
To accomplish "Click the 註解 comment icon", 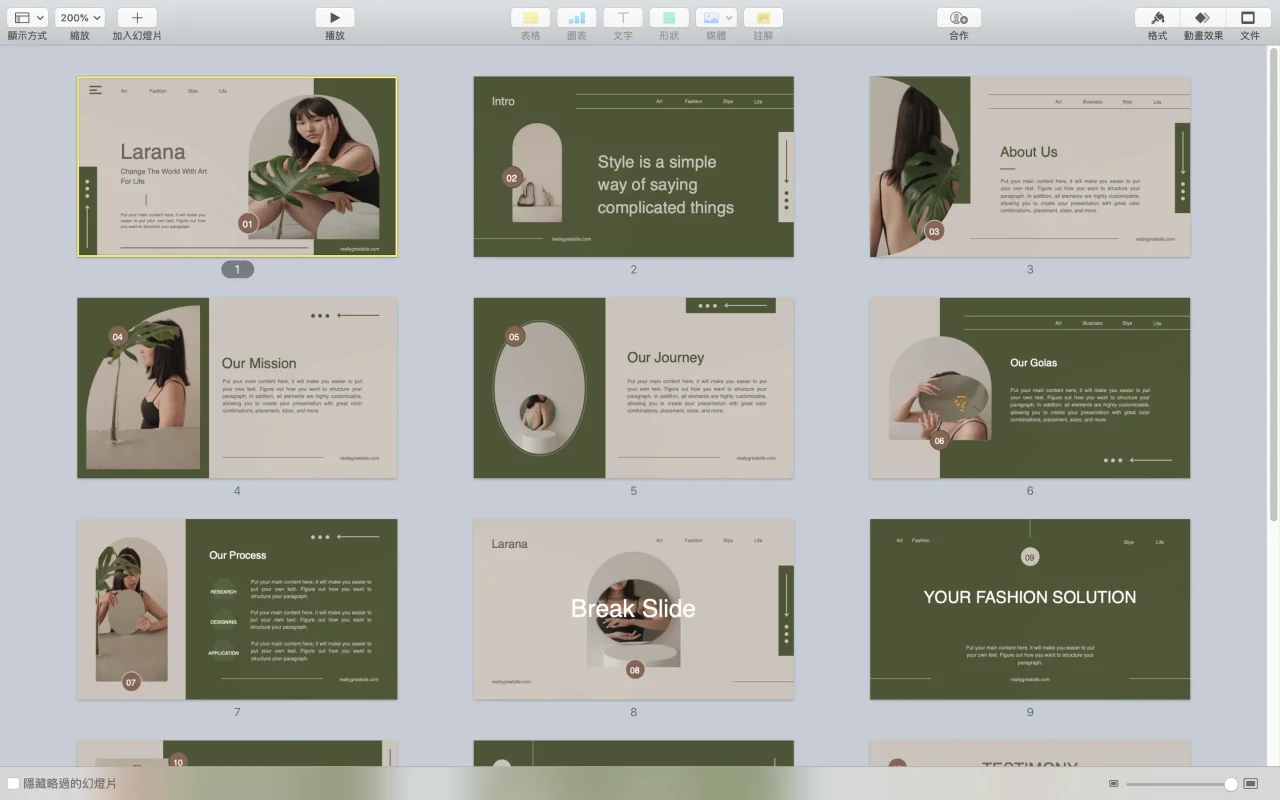I will [763, 18].
